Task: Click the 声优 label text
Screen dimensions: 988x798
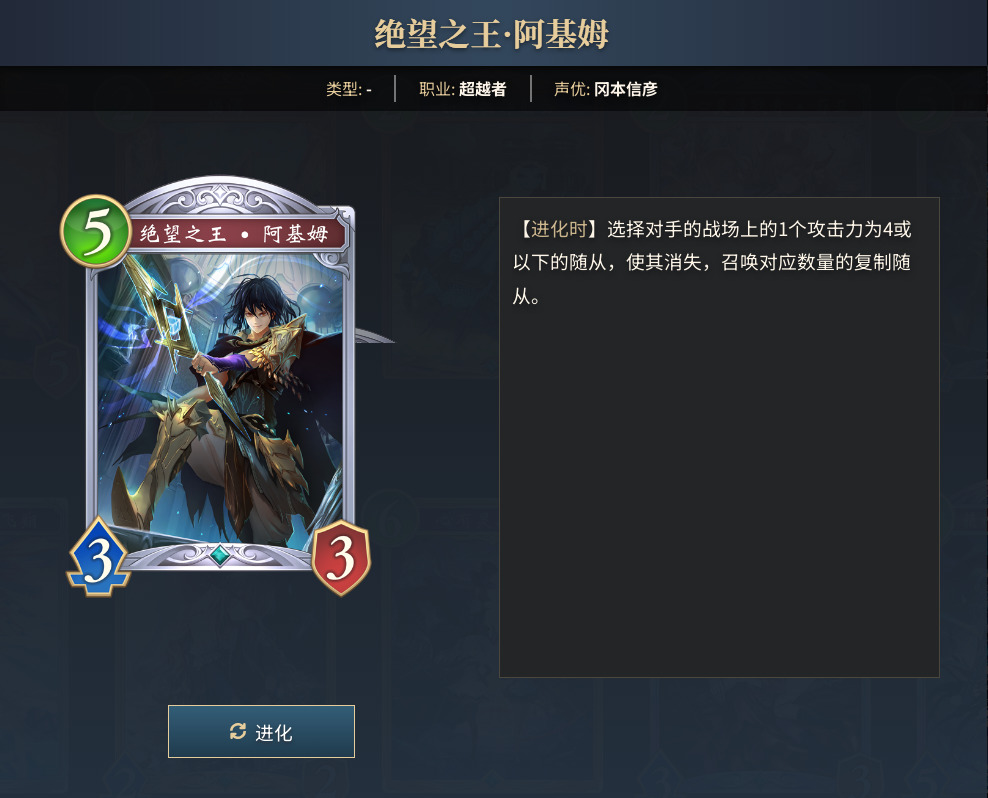Action: coord(572,89)
